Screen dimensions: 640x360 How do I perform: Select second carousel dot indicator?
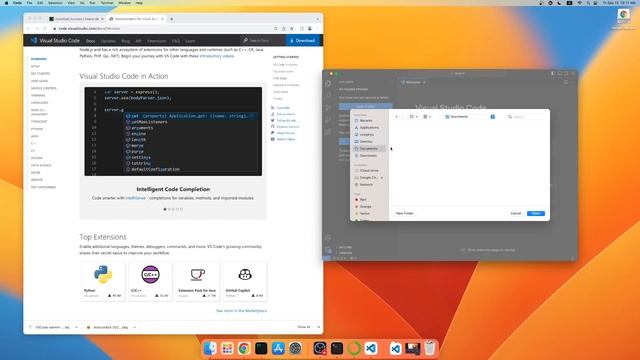pyautogui.click(x=169, y=209)
